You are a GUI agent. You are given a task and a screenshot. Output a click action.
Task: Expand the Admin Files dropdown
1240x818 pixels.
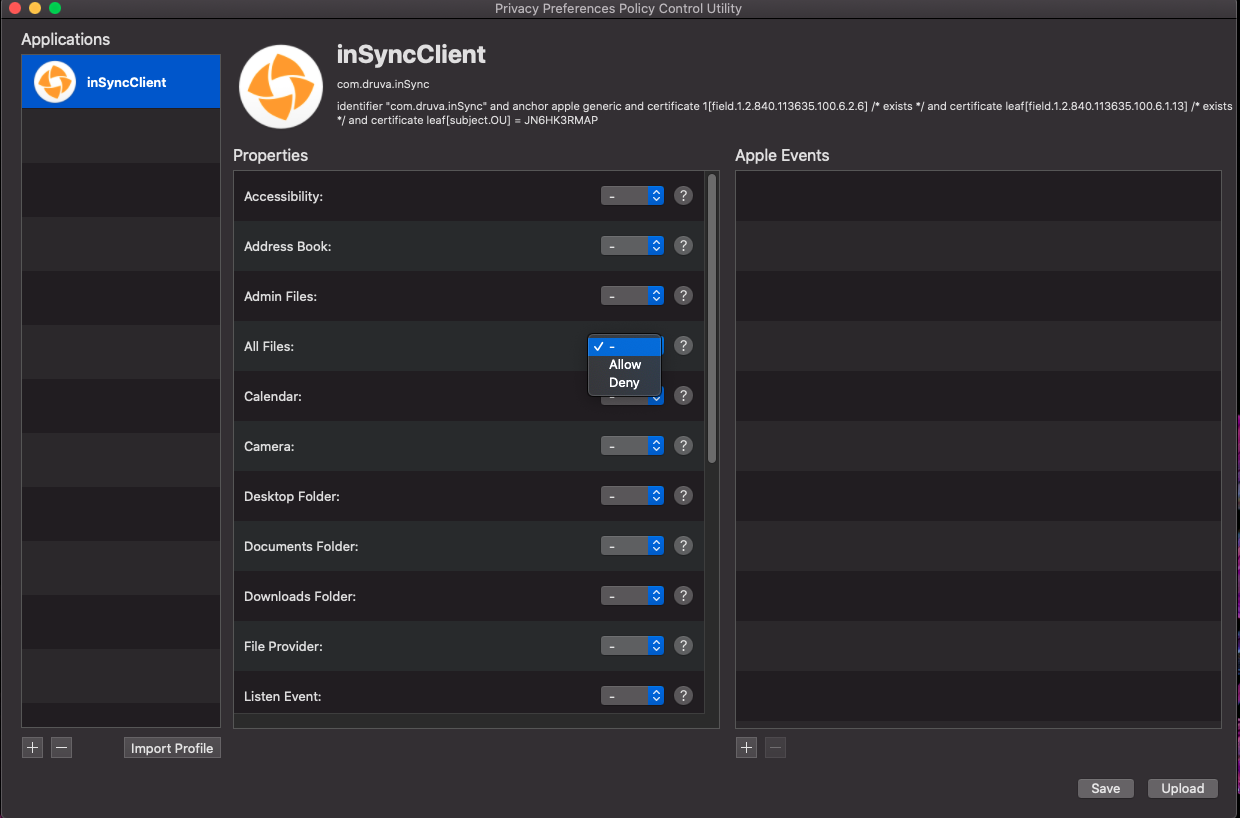point(632,296)
